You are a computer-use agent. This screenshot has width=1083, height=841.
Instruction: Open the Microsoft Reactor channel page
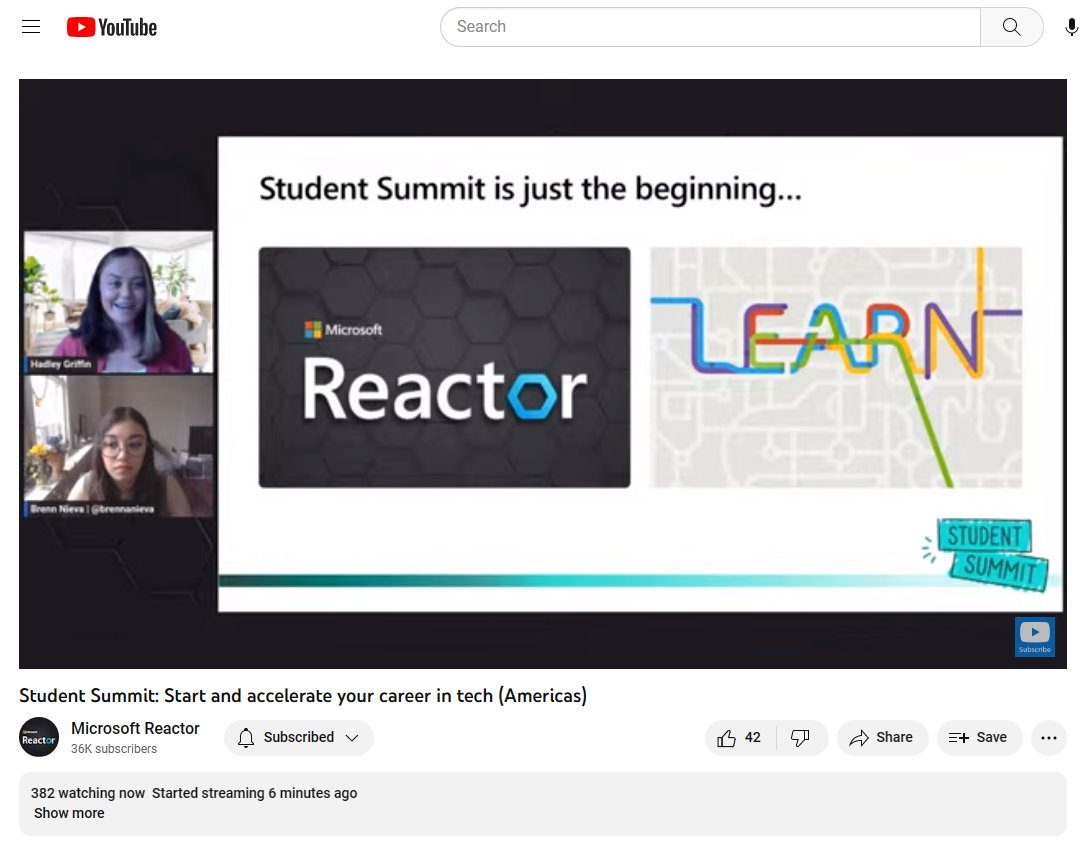point(135,728)
